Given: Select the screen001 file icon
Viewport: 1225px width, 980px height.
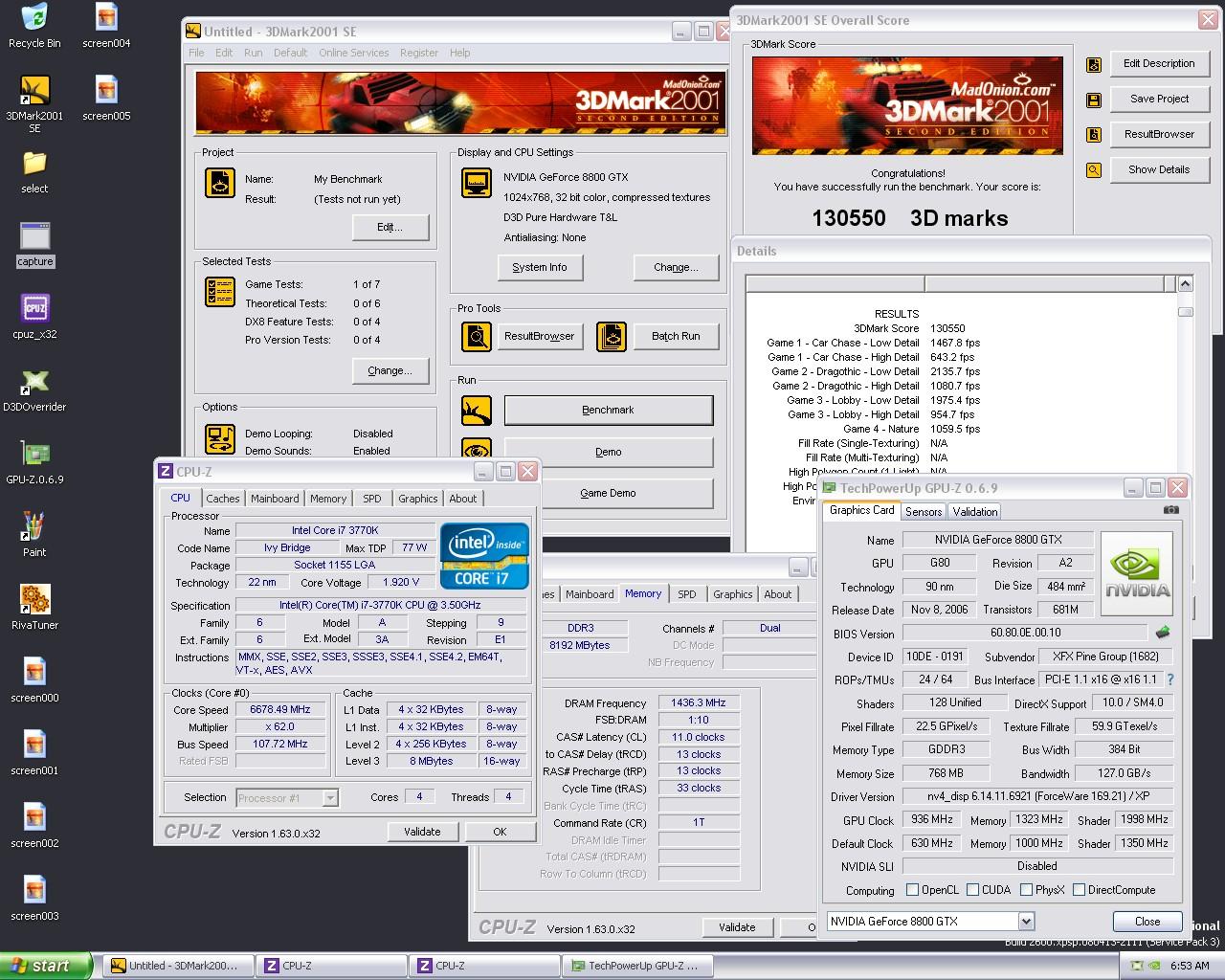Looking at the screenshot, I should (x=34, y=753).
